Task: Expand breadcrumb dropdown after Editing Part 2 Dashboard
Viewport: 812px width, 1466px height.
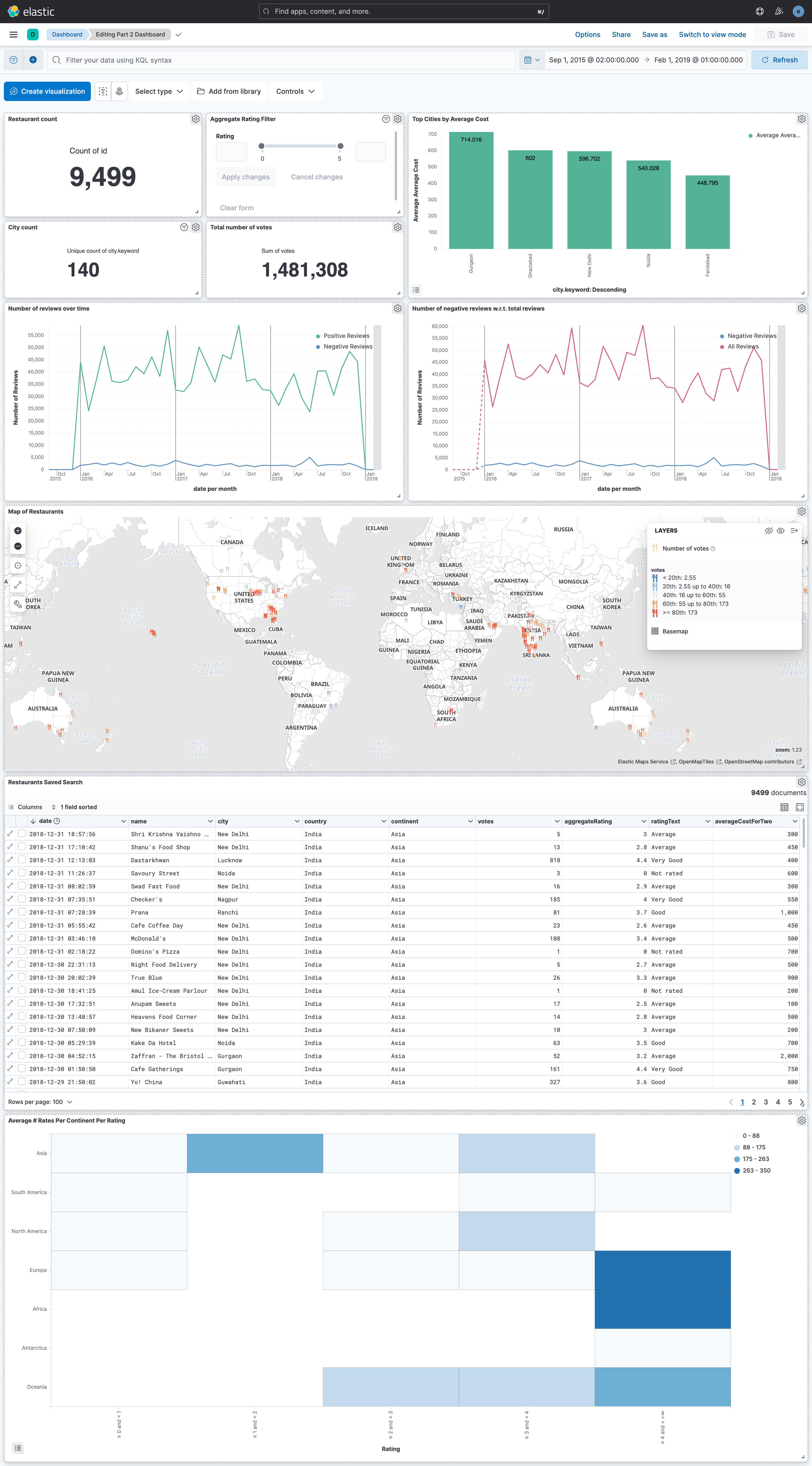Action: [179, 35]
